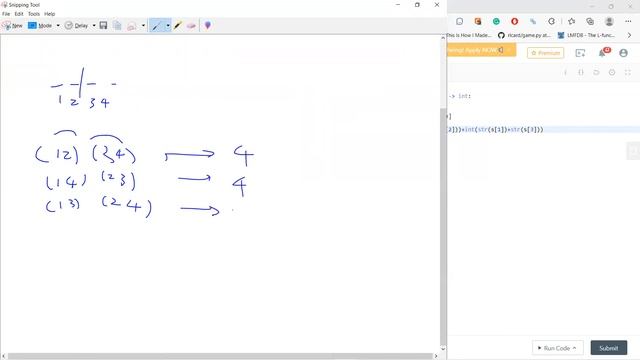Click the curly braces format icon
The height and width of the screenshot is (360, 640).
(581, 72)
